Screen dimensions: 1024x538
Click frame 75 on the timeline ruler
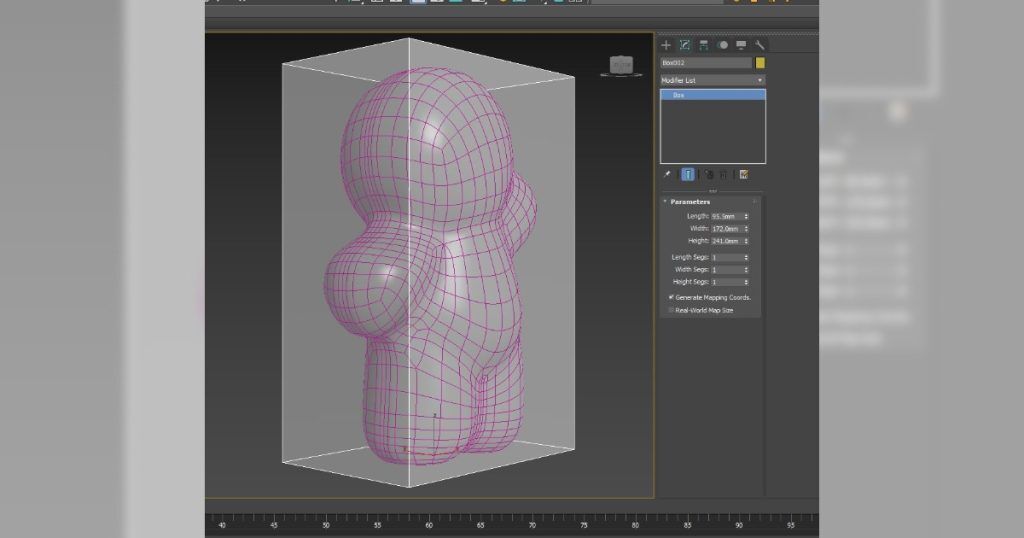[583, 525]
